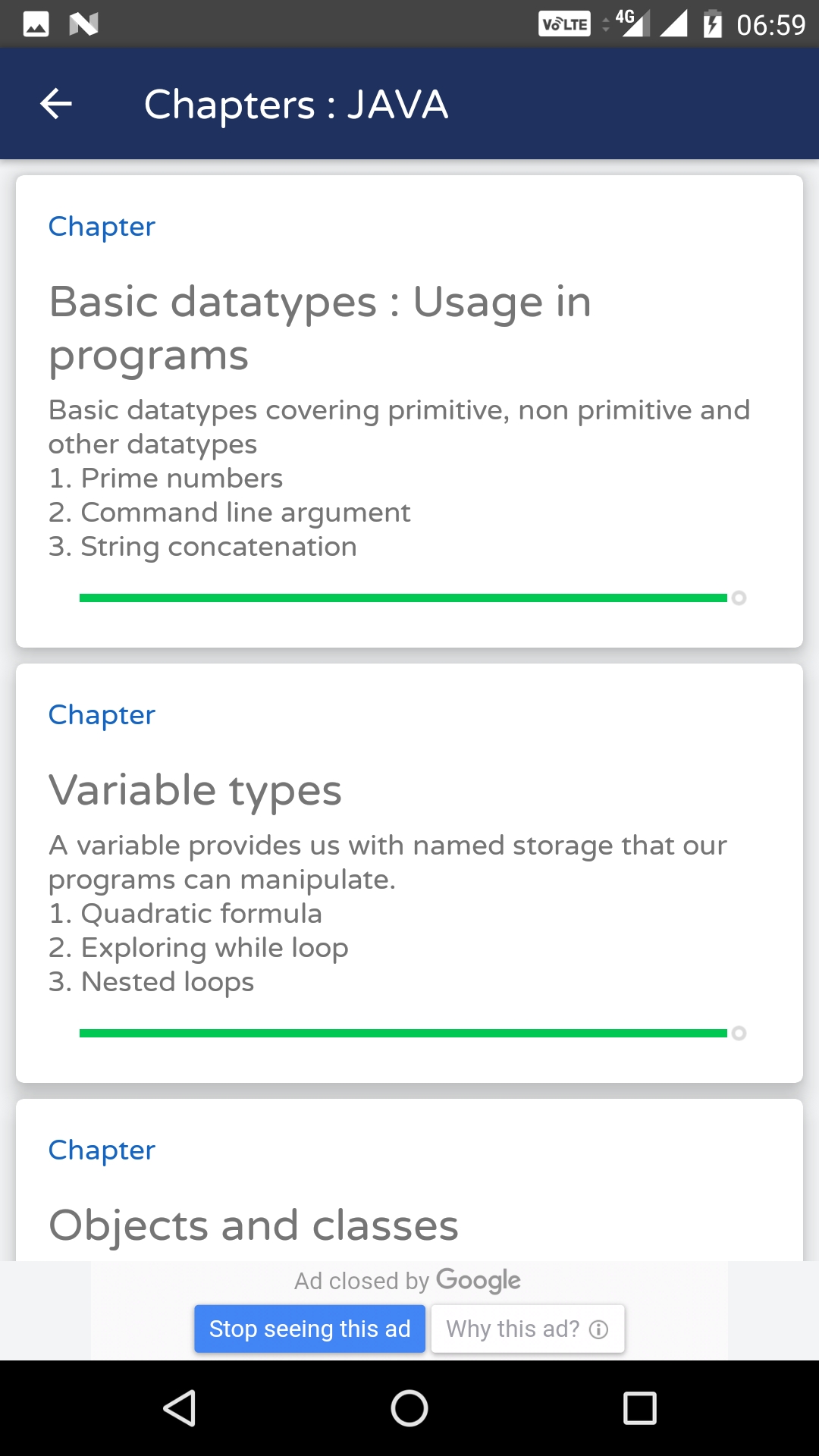Screen dimensions: 819x1456
Task: Click the Variable types progress bar
Action: coord(403,1034)
